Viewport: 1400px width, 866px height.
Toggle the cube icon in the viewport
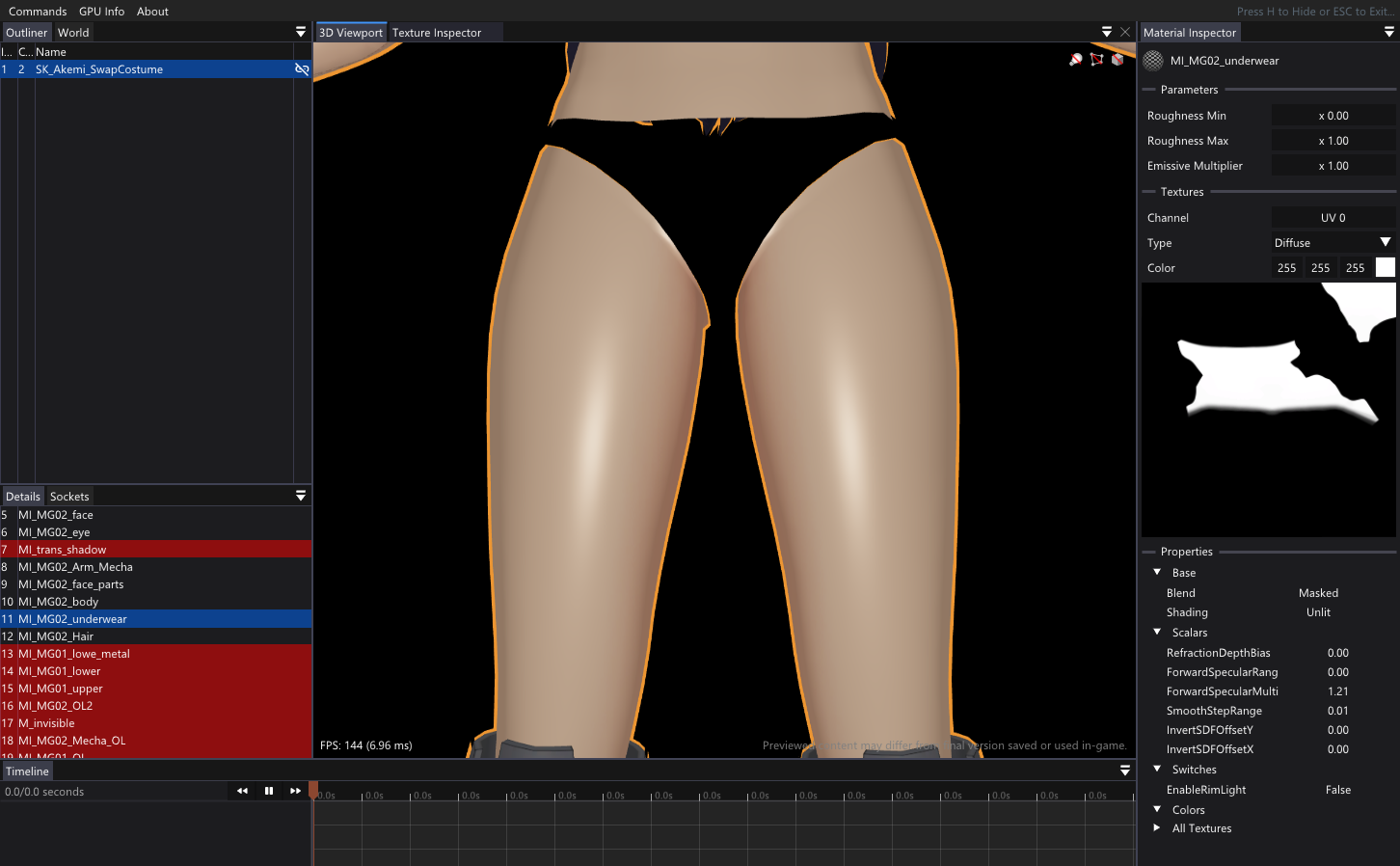tap(1117, 60)
